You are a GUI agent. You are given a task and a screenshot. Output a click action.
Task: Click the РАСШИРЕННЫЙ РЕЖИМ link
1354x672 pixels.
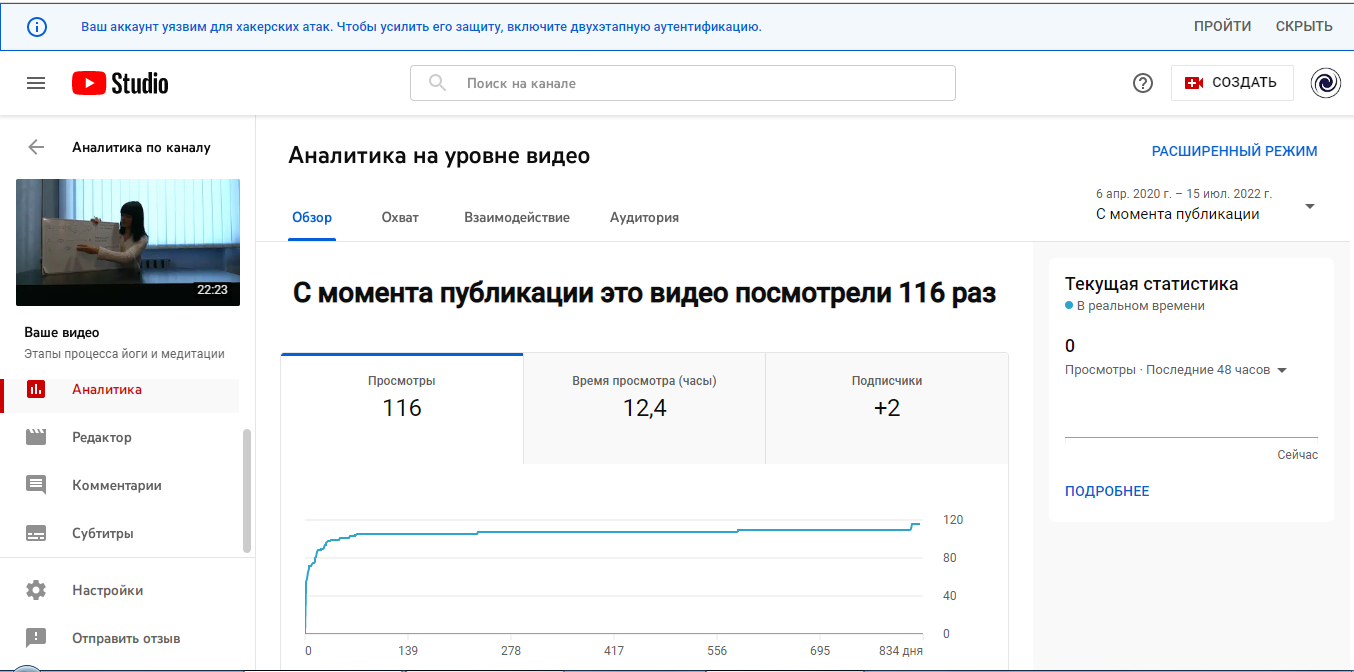tap(1234, 152)
